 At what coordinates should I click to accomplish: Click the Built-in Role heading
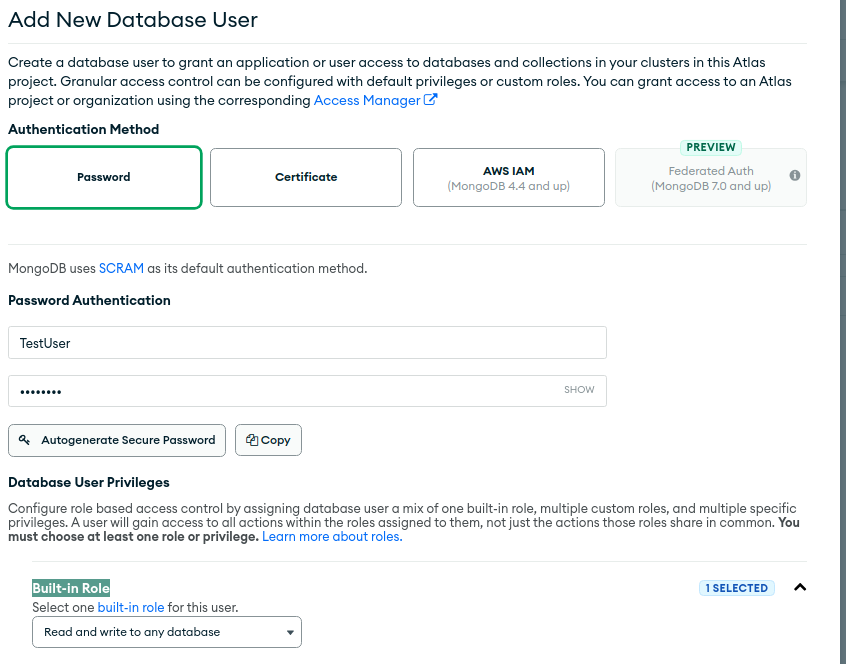point(71,588)
